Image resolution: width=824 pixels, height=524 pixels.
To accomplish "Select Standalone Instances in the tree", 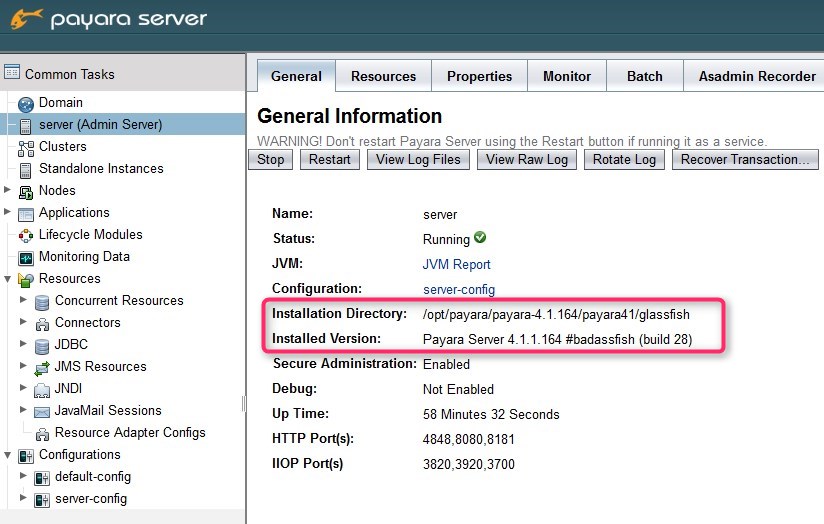I will [101, 169].
